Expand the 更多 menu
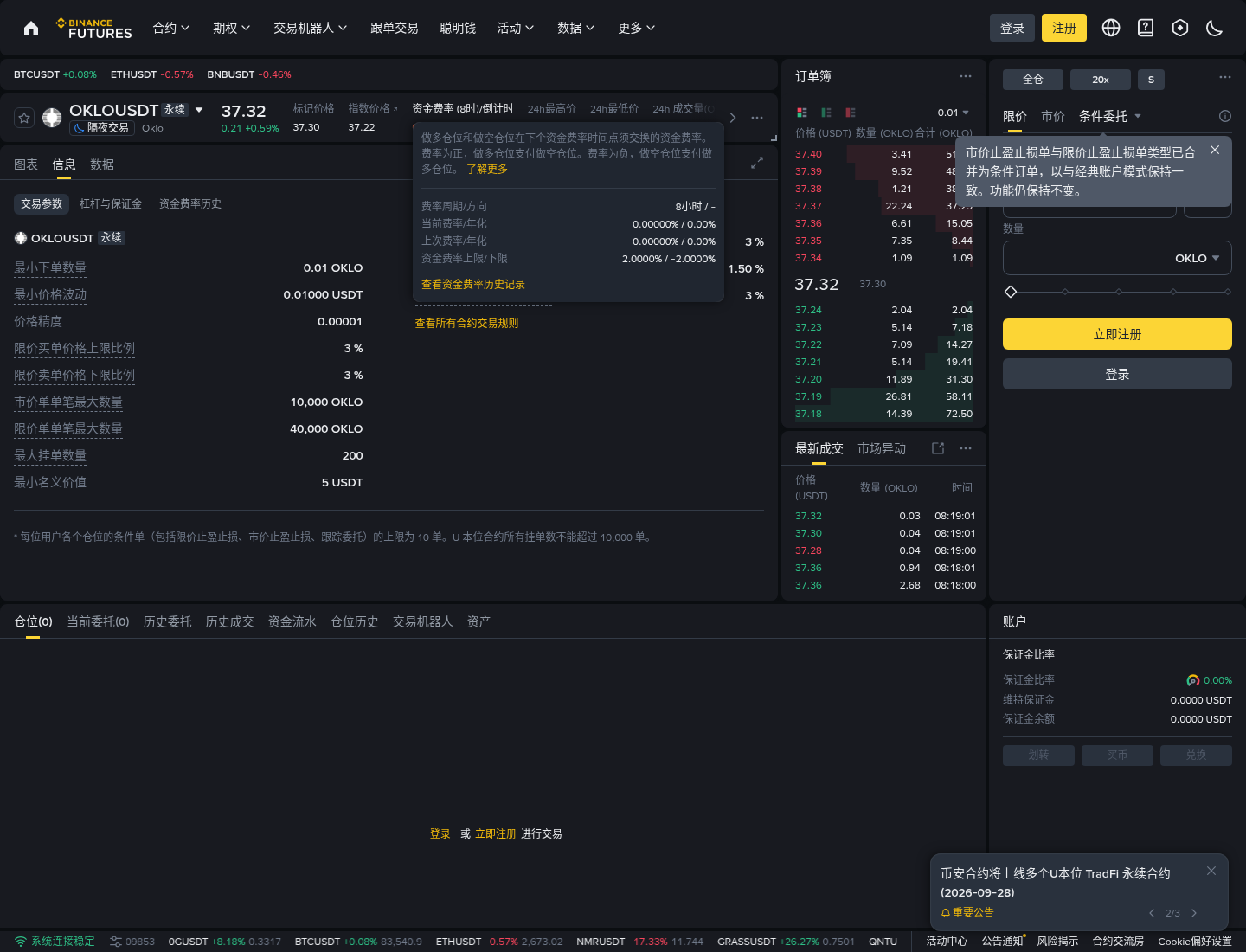This screenshot has width=1246, height=952. [x=637, y=28]
